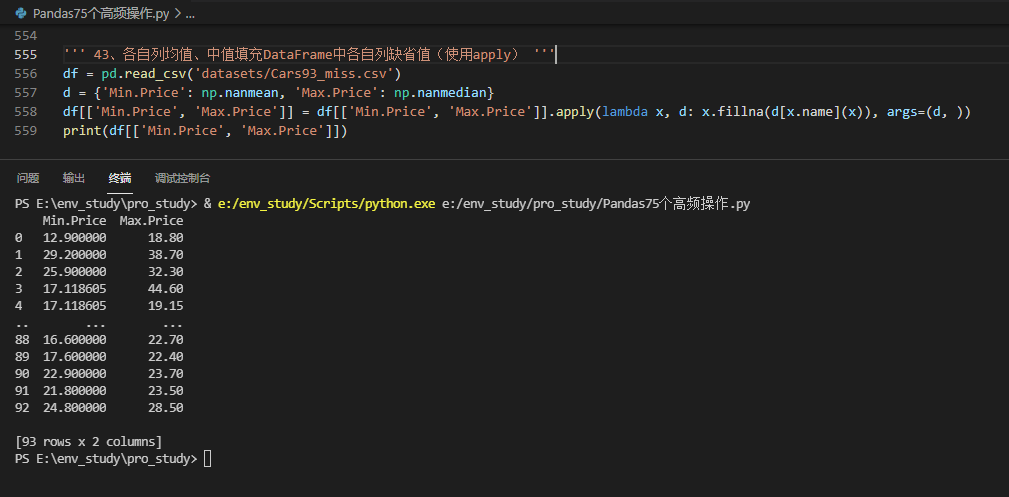Click value 38.70 in terminal row 1
Image resolution: width=1009 pixels, height=497 pixels.
pos(165,255)
